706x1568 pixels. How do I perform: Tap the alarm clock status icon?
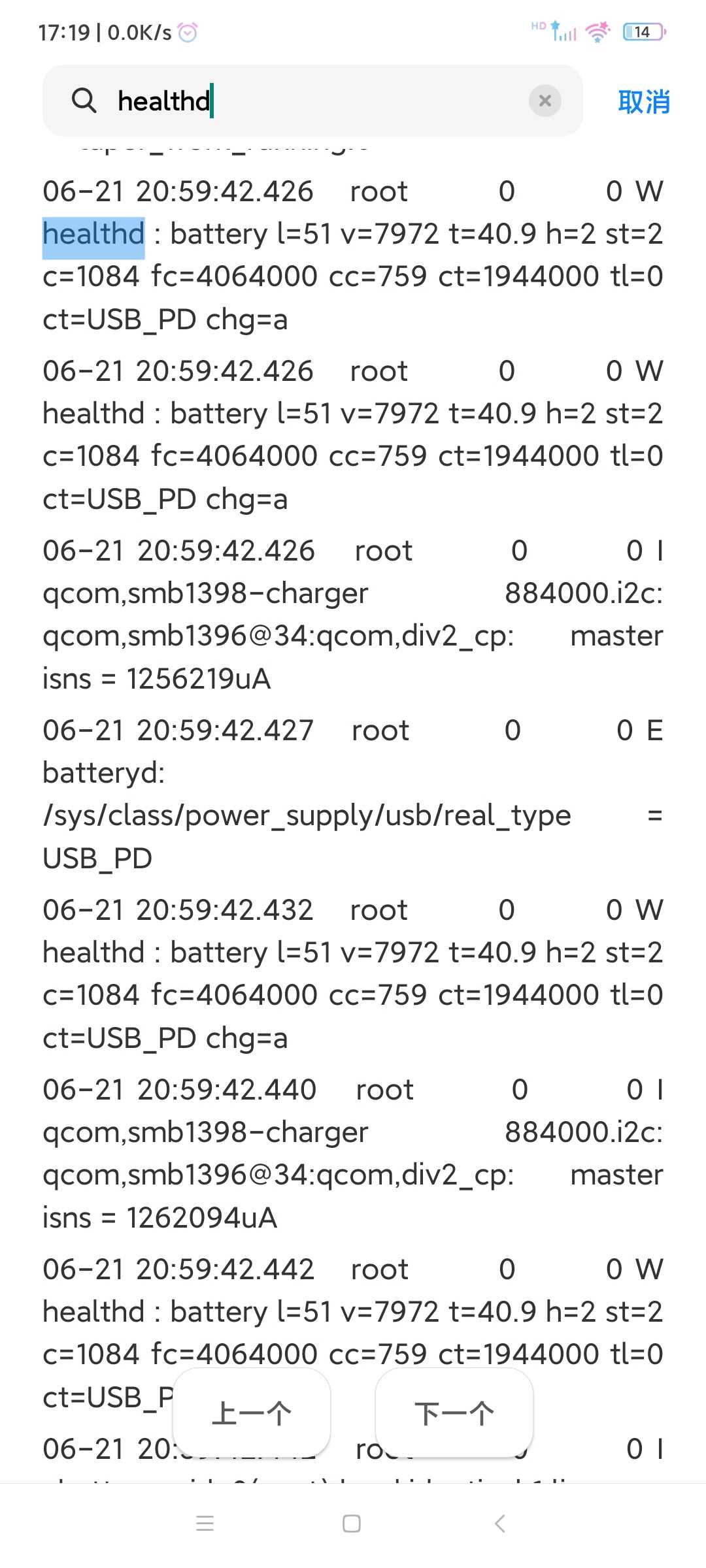click(188, 32)
